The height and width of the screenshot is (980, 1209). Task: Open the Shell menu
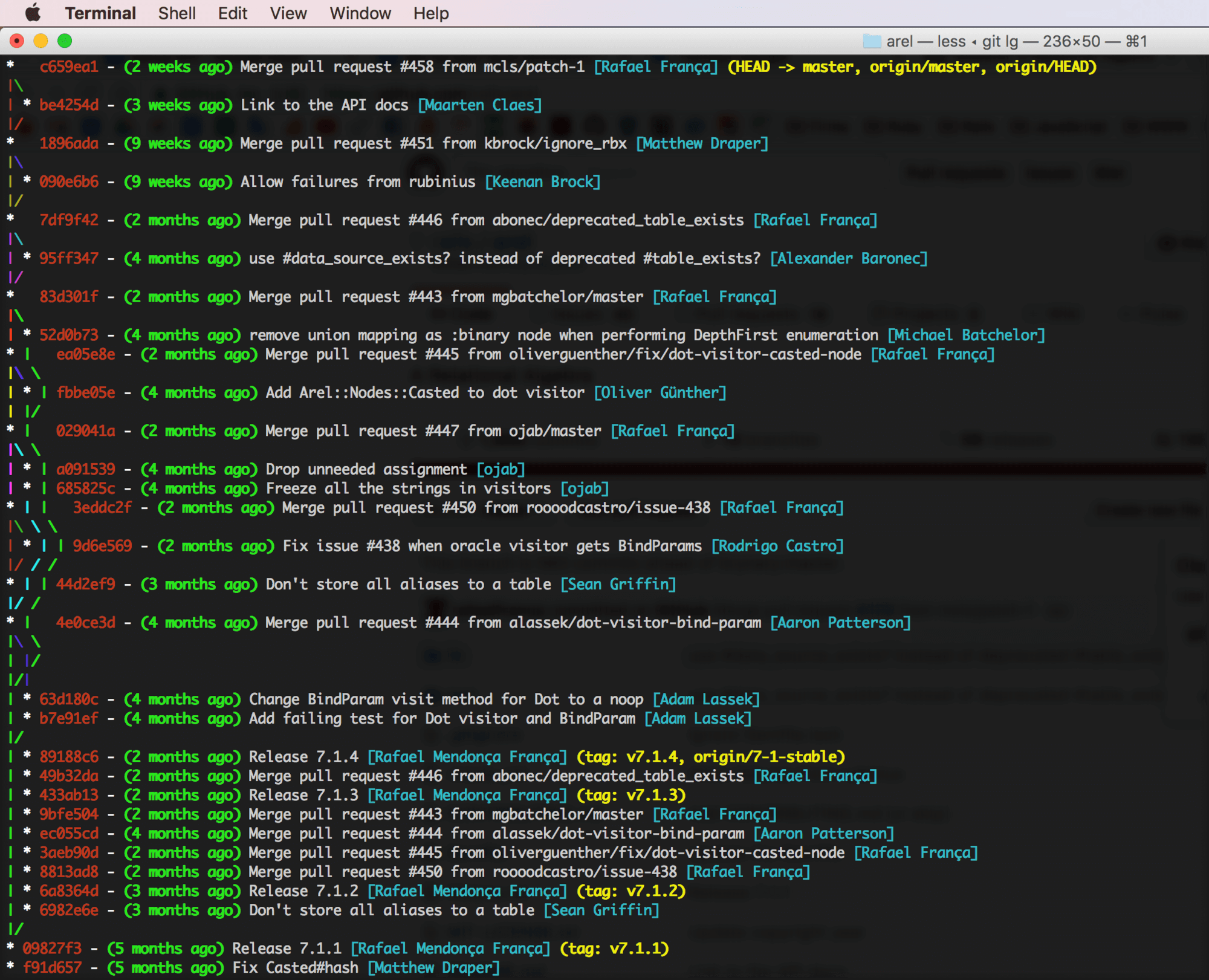click(x=177, y=13)
